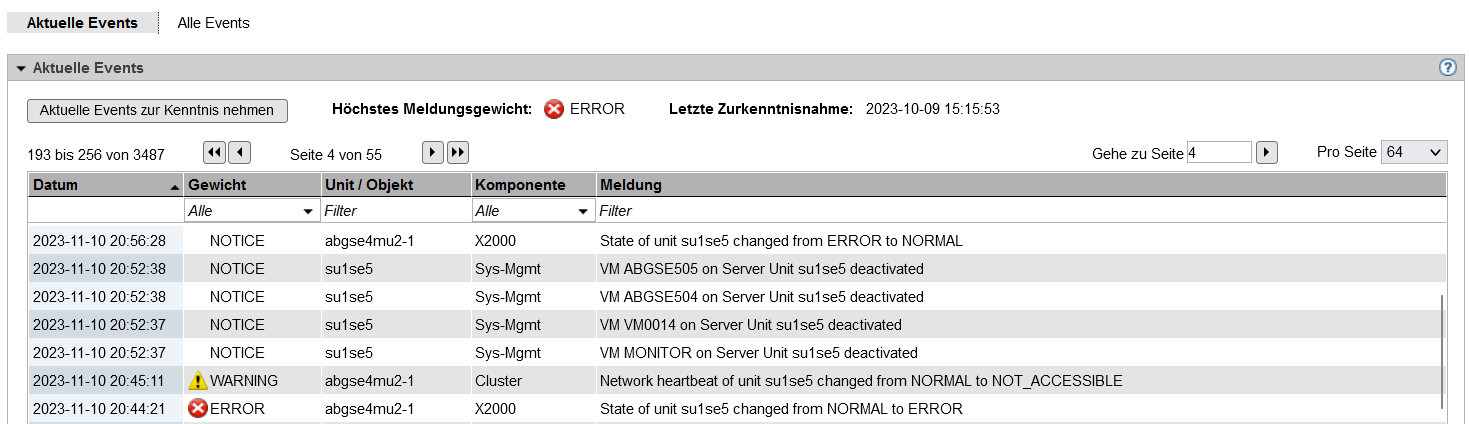Collapse the Aktuelle Events panel
The height and width of the screenshot is (424, 1469).
coord(20,68)
